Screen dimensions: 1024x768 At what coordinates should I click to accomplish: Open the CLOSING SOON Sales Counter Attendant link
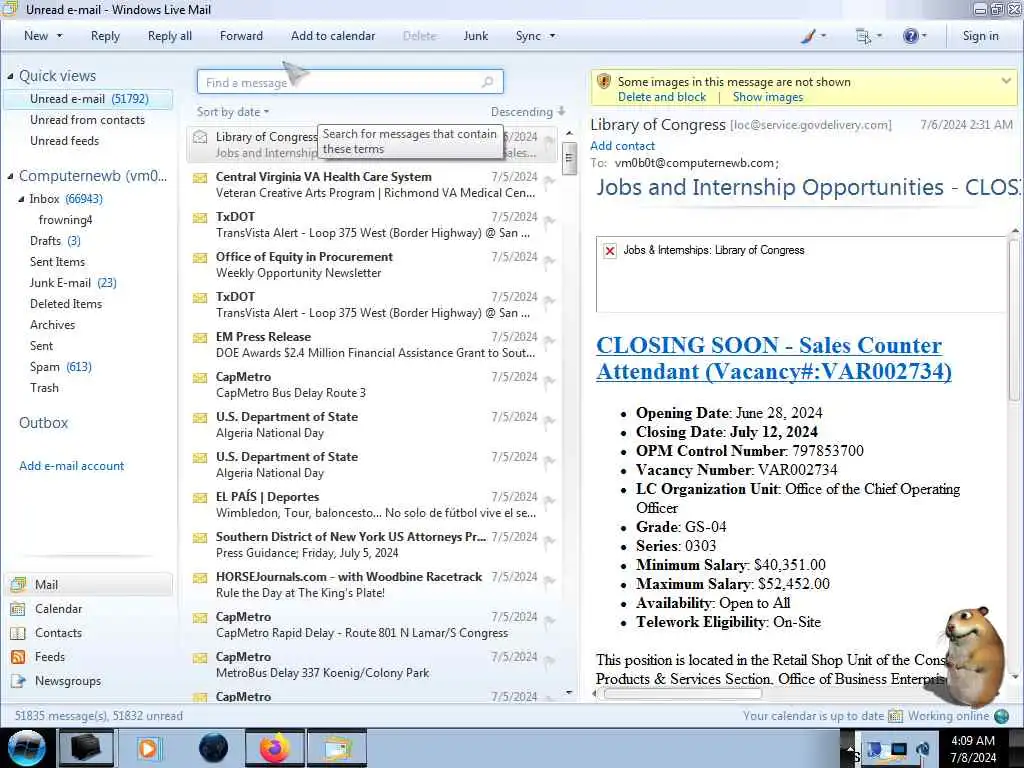point(774,359)
